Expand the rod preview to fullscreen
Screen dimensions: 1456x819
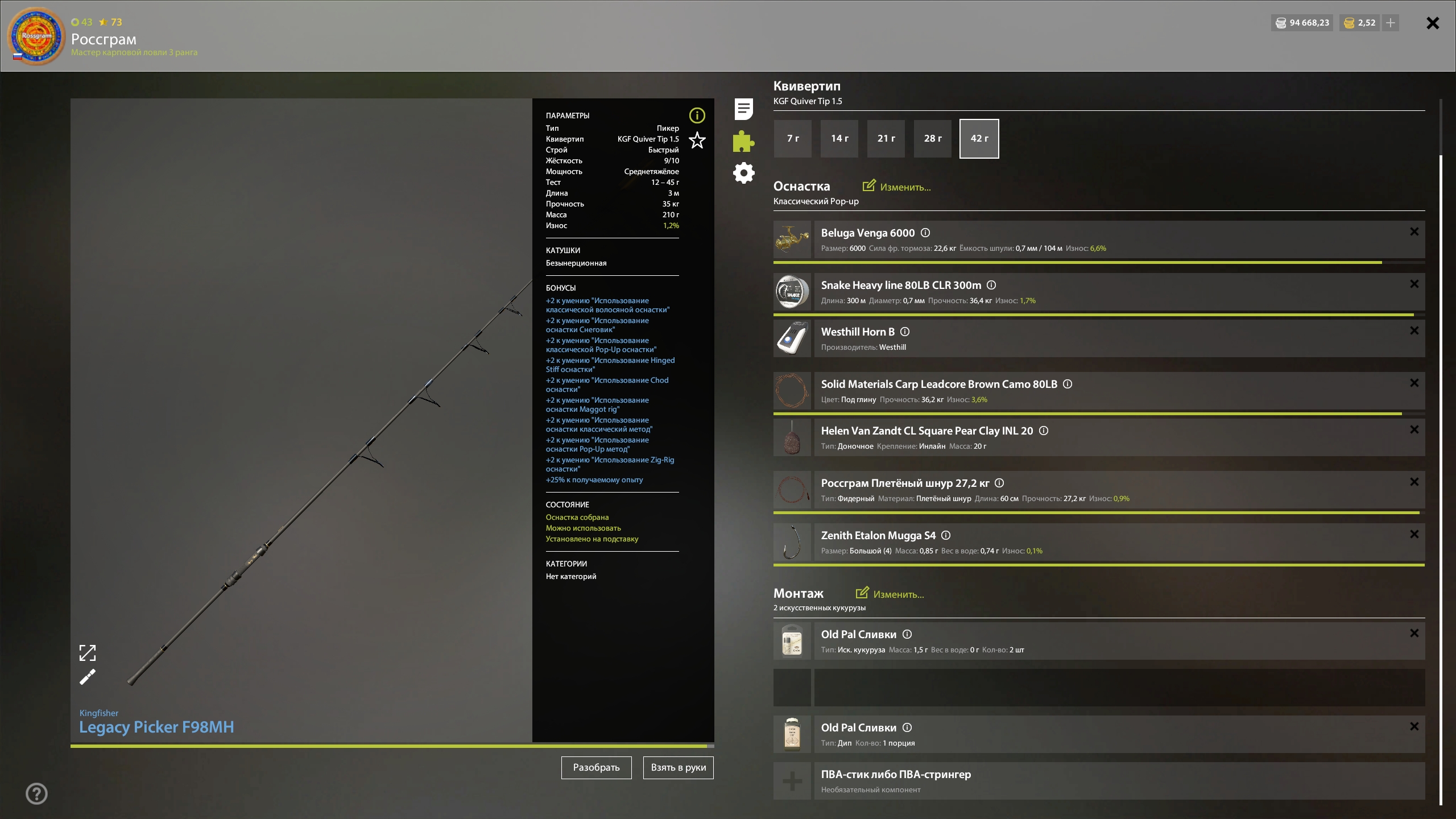click(x=87, y=653)
